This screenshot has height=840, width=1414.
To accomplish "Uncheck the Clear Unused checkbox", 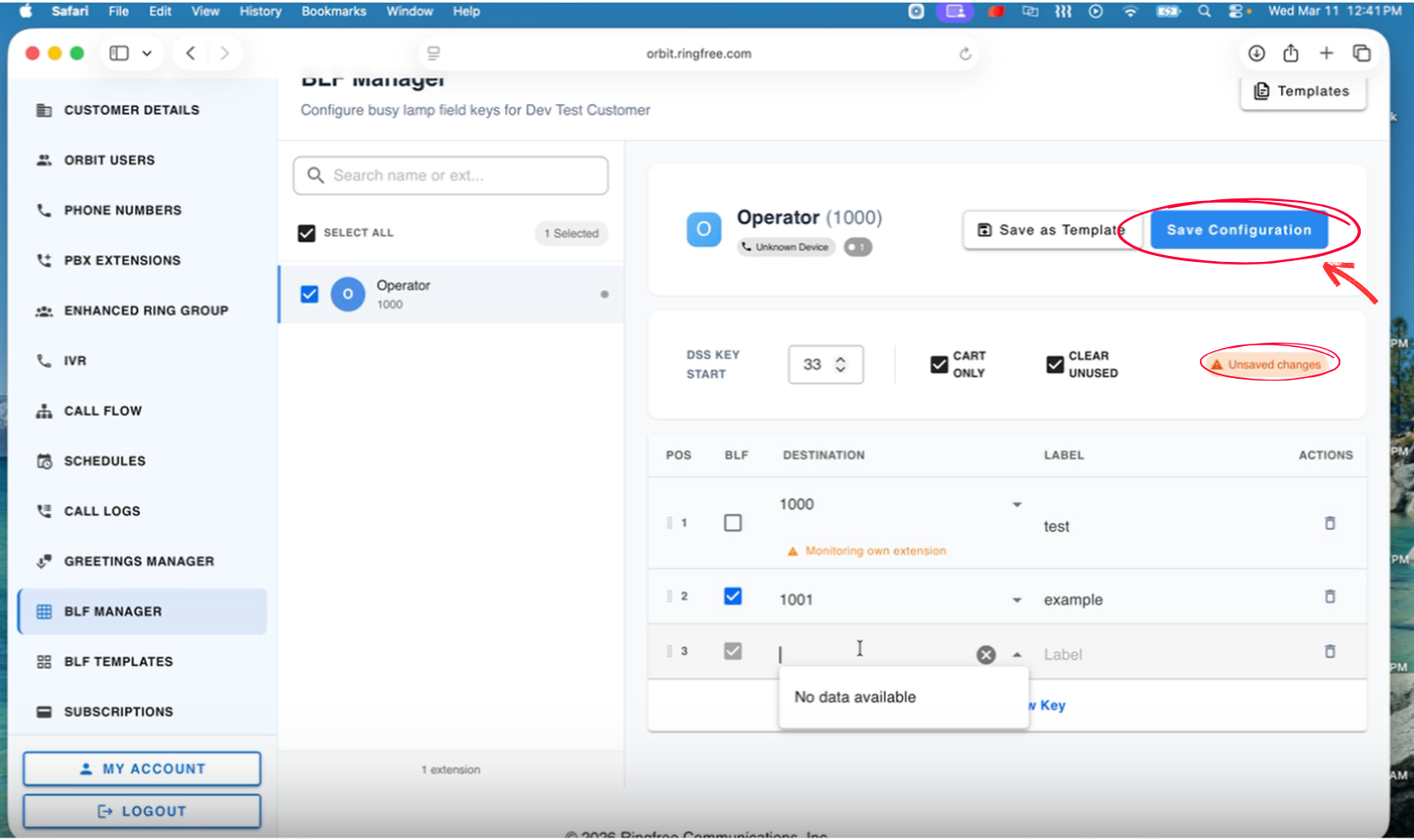I will 1055,364.
